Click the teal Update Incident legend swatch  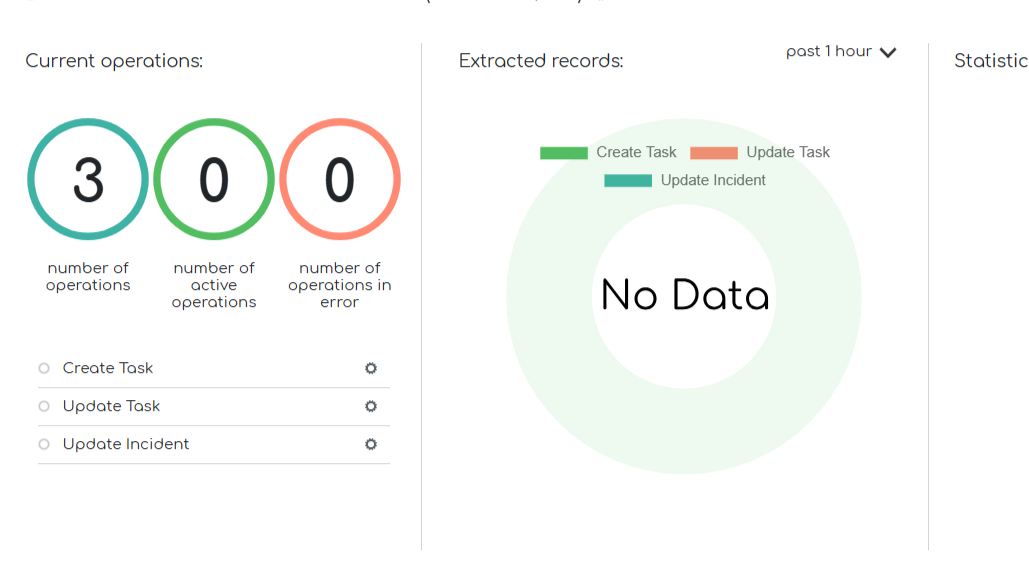(x=628, y=181)
